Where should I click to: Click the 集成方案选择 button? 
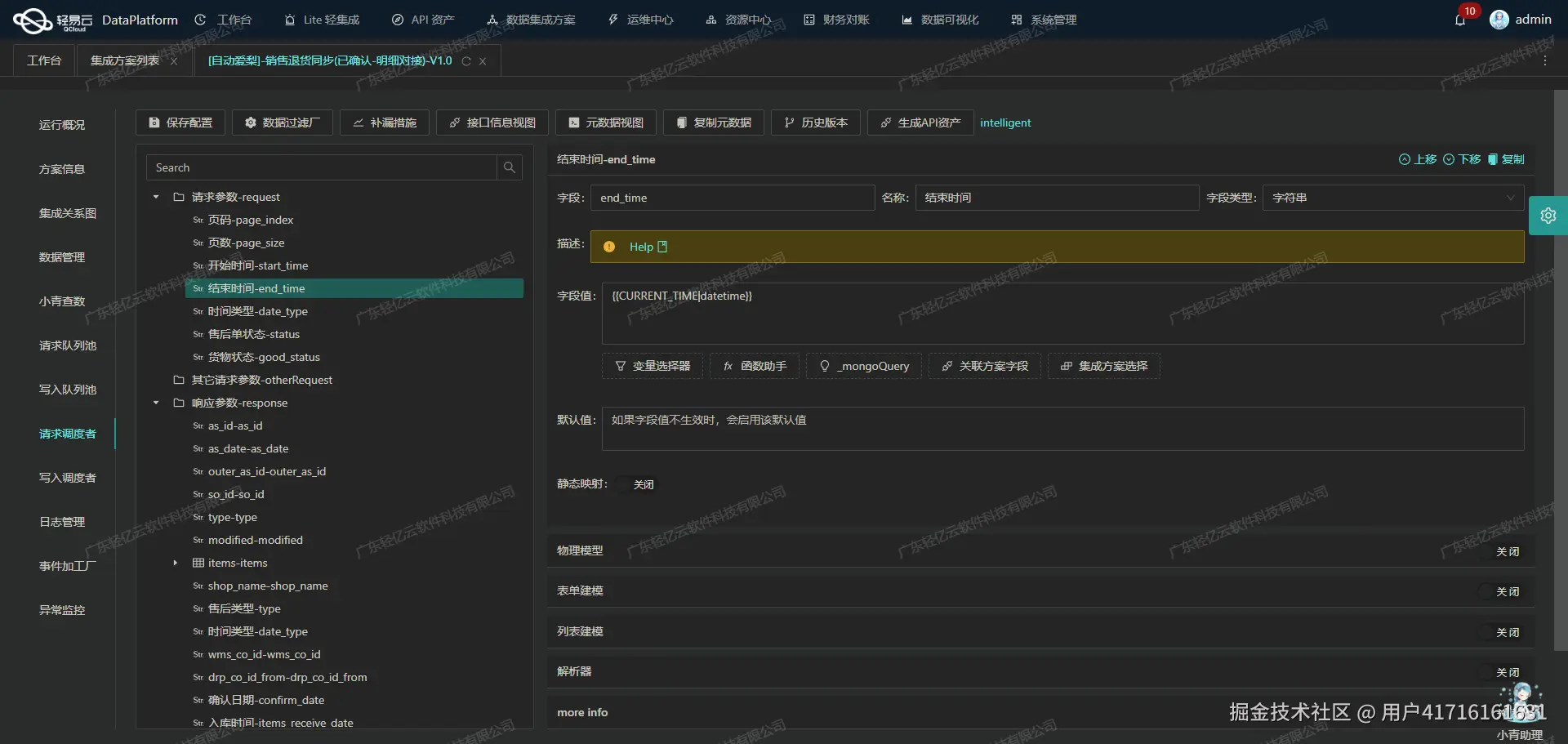click(1104, 366)
